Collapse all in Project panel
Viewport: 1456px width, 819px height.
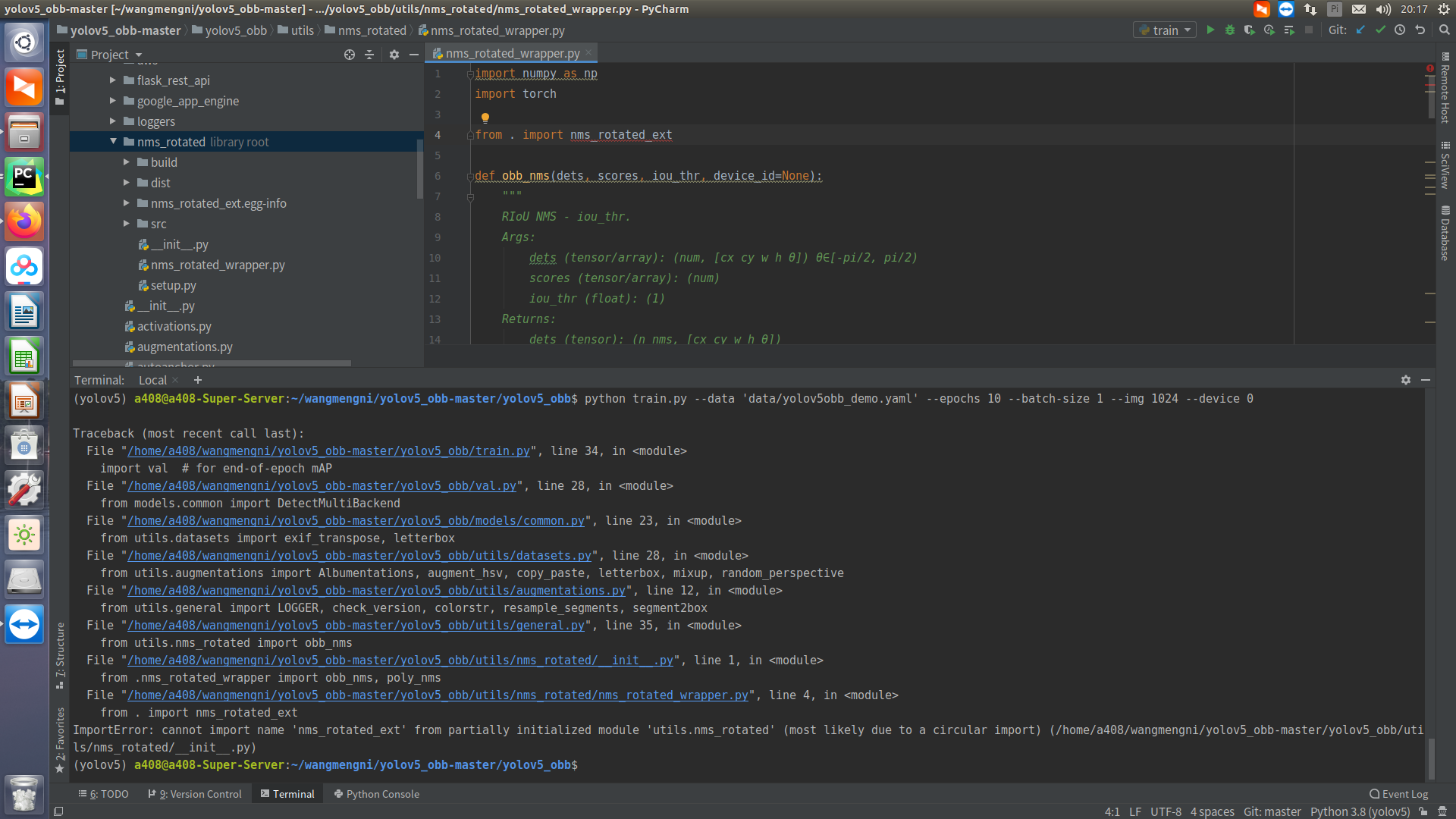pos(369,55)
